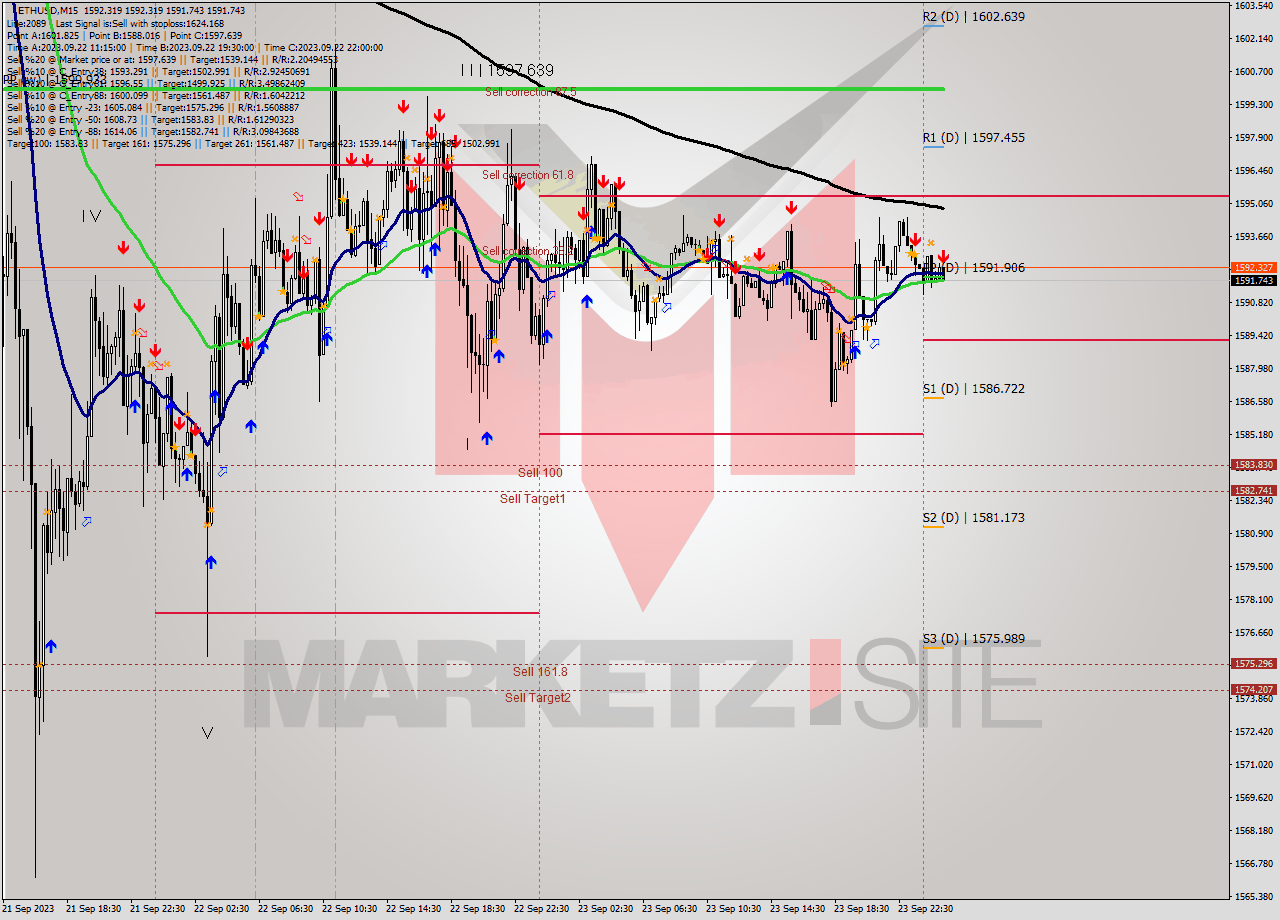Viewport: 1280px width, 920px height.
Task: Click the '23 Sep 10:30' time axis label
Action: (733, 909)
